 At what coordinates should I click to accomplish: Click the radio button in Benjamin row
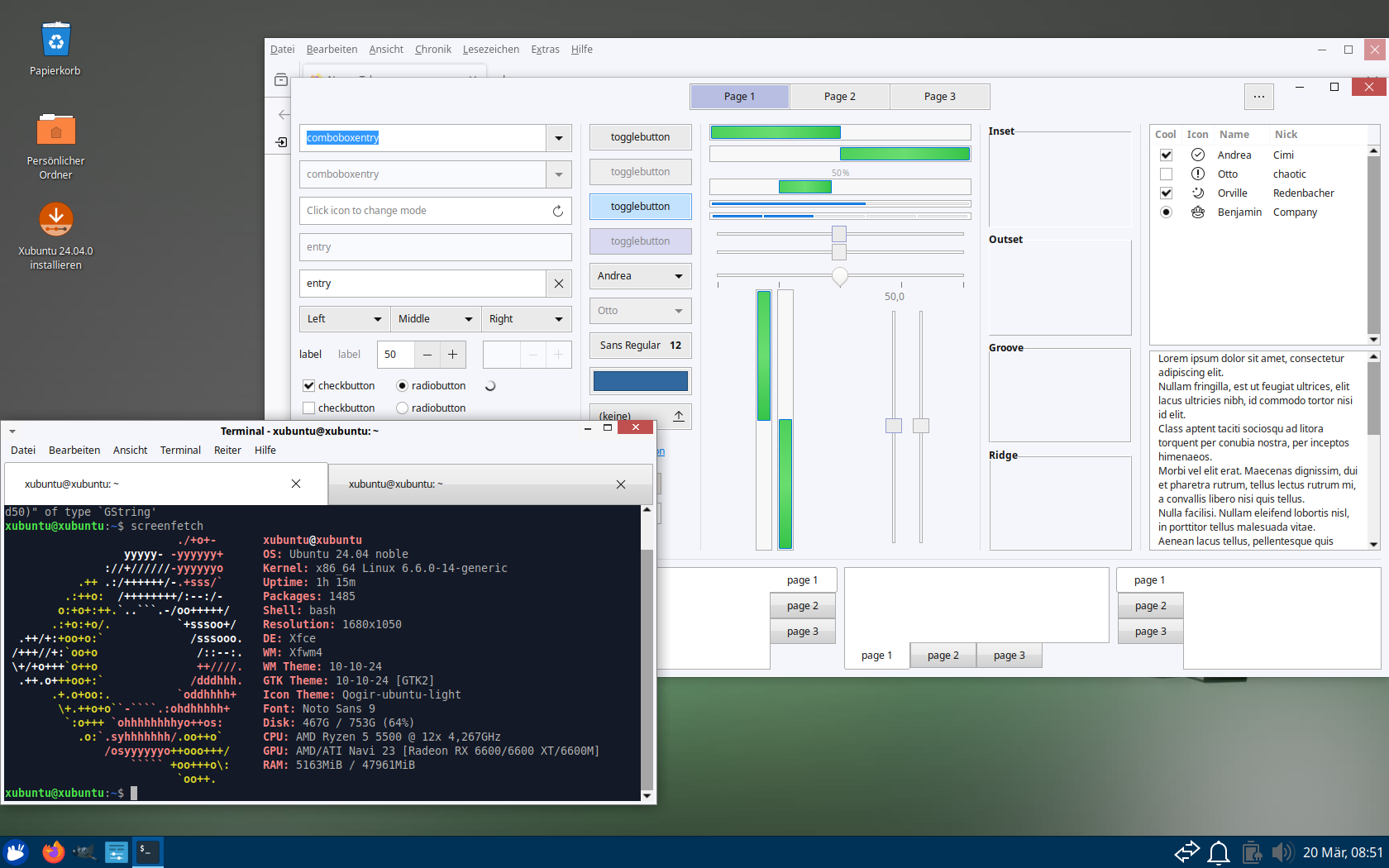(x=1166, y=212)
